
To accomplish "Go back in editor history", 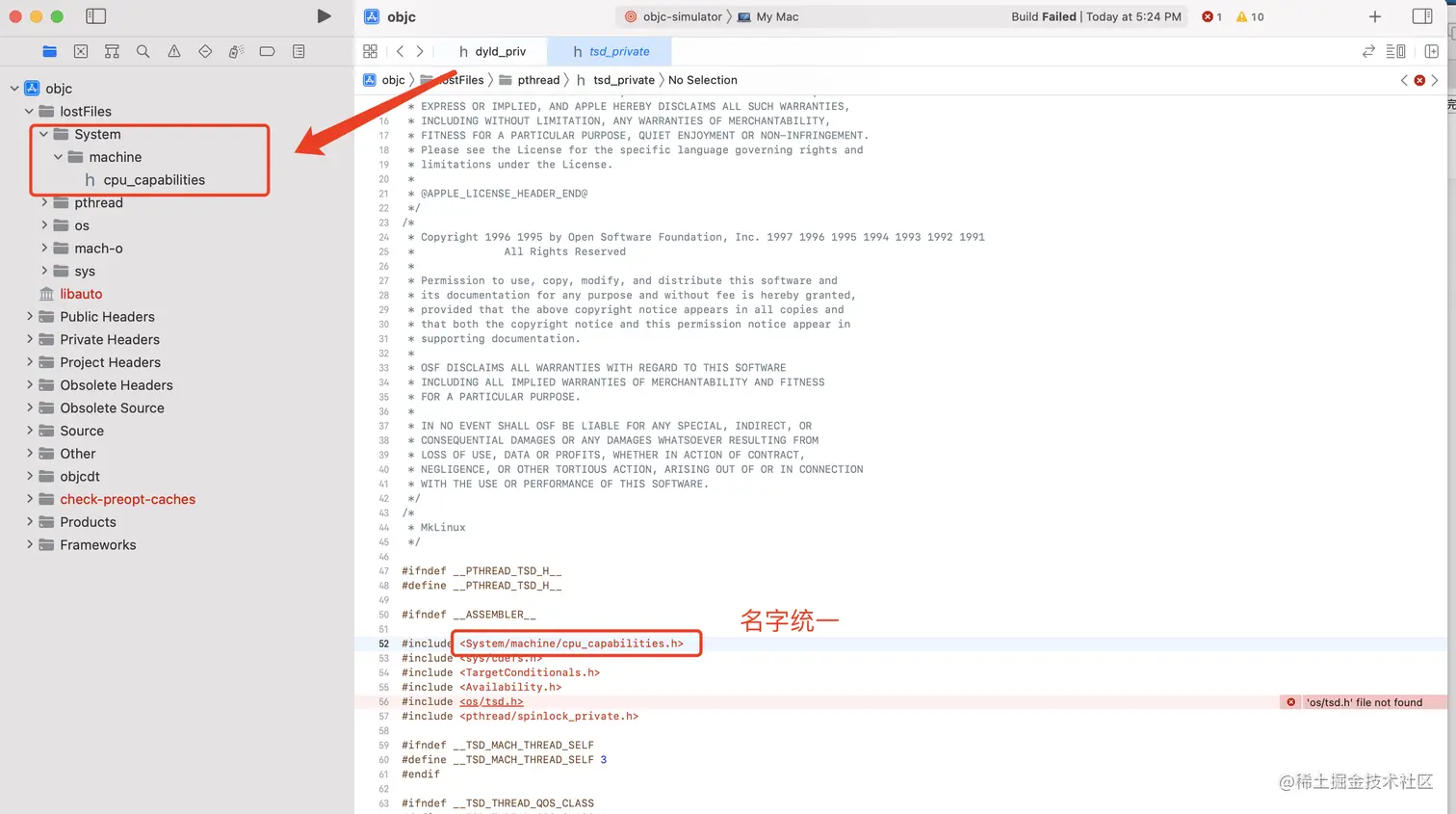I will coord(400,51).
